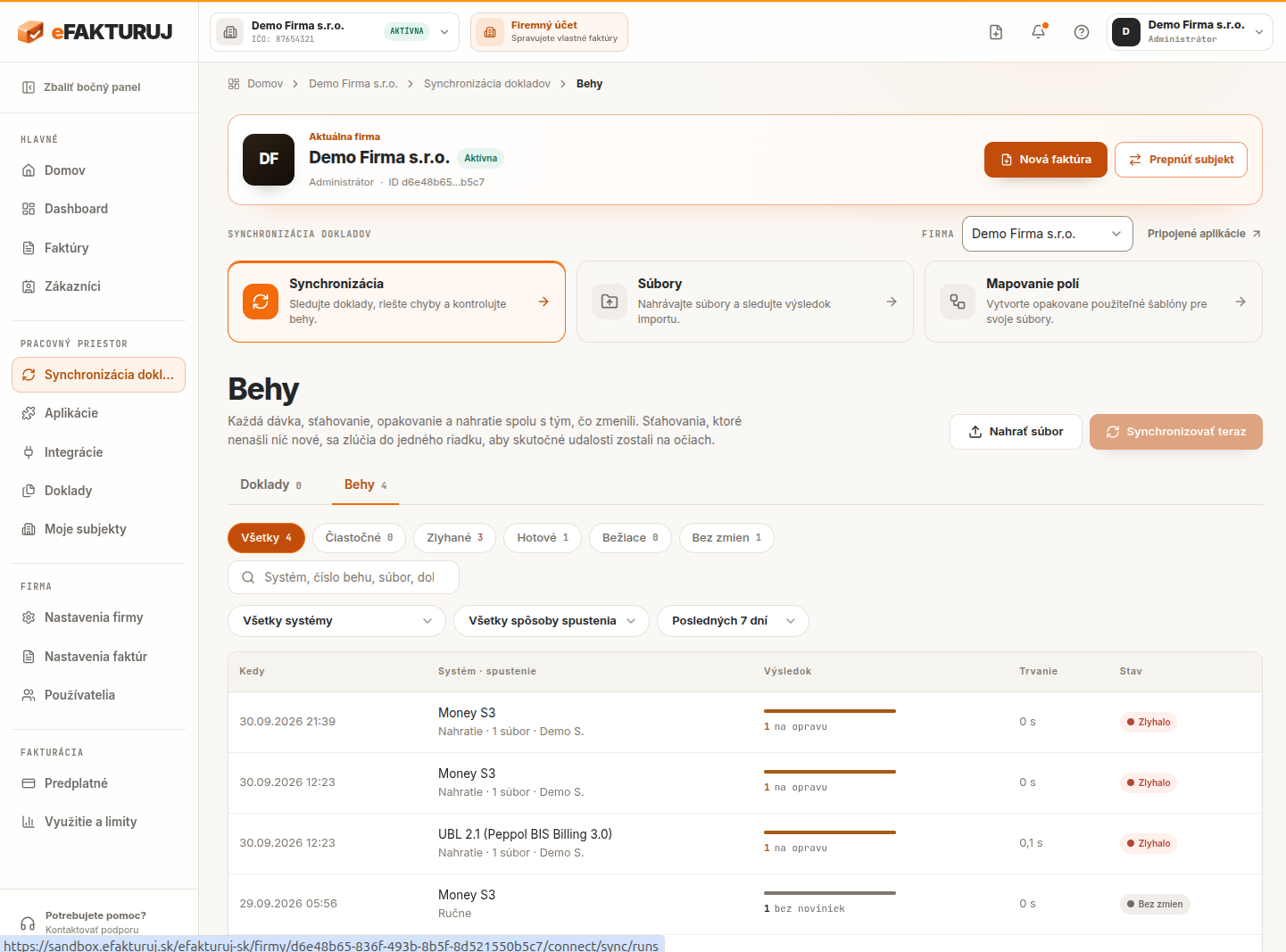Collapse sidebar using Zbaliť bočný panel

[x=93, y=87]
